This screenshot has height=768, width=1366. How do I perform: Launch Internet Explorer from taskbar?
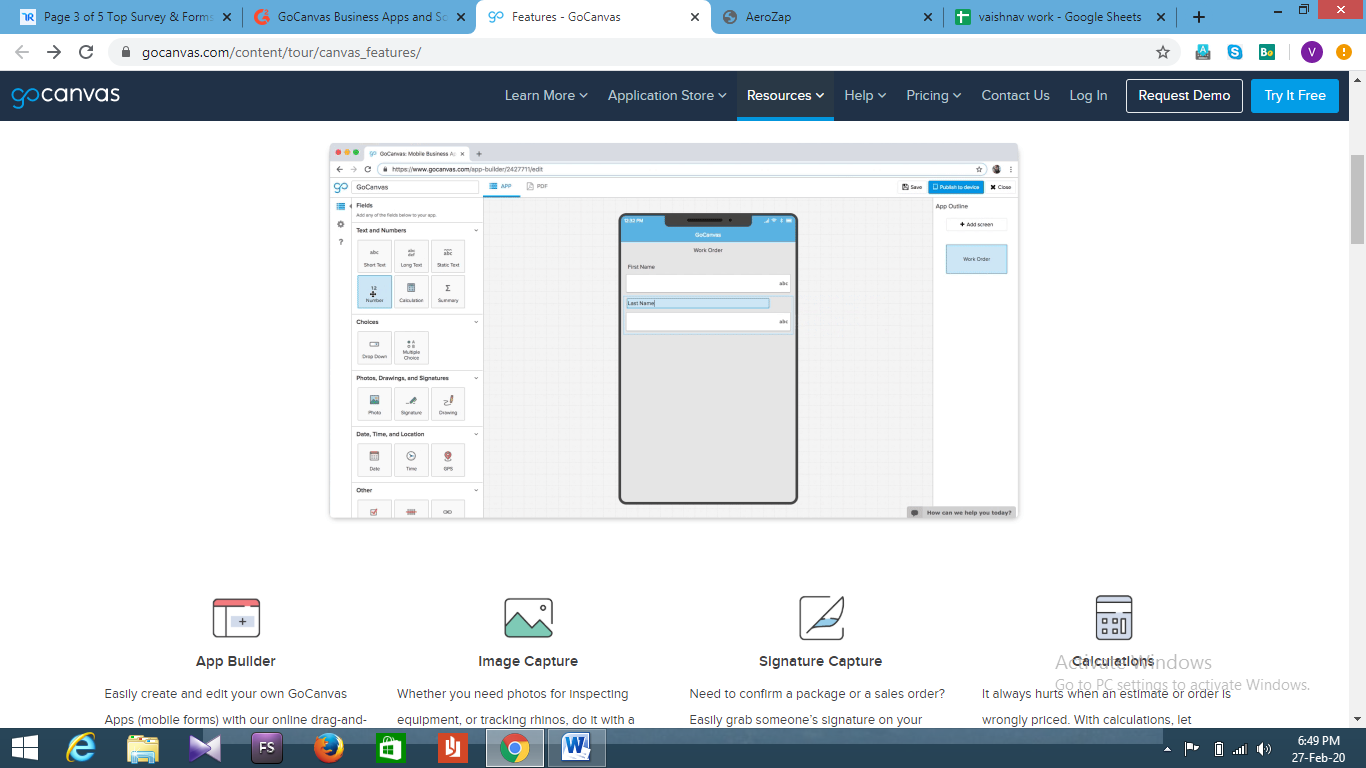coord(81,748)
